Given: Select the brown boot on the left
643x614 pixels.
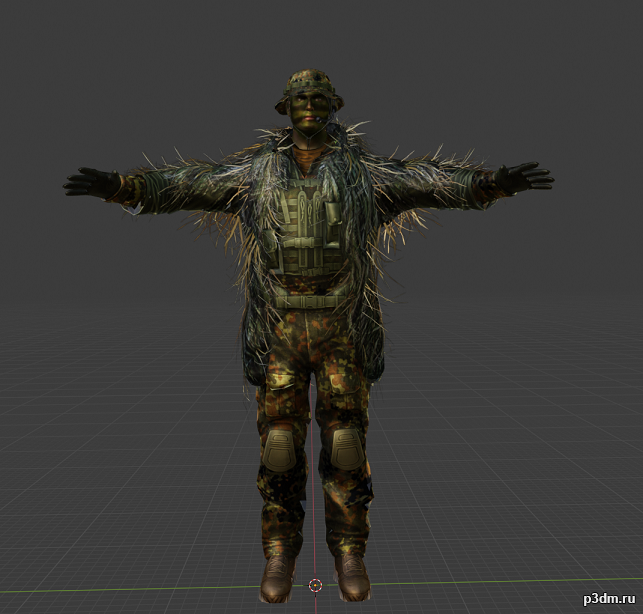Looking at the screenshot, I should coord(278,578).
